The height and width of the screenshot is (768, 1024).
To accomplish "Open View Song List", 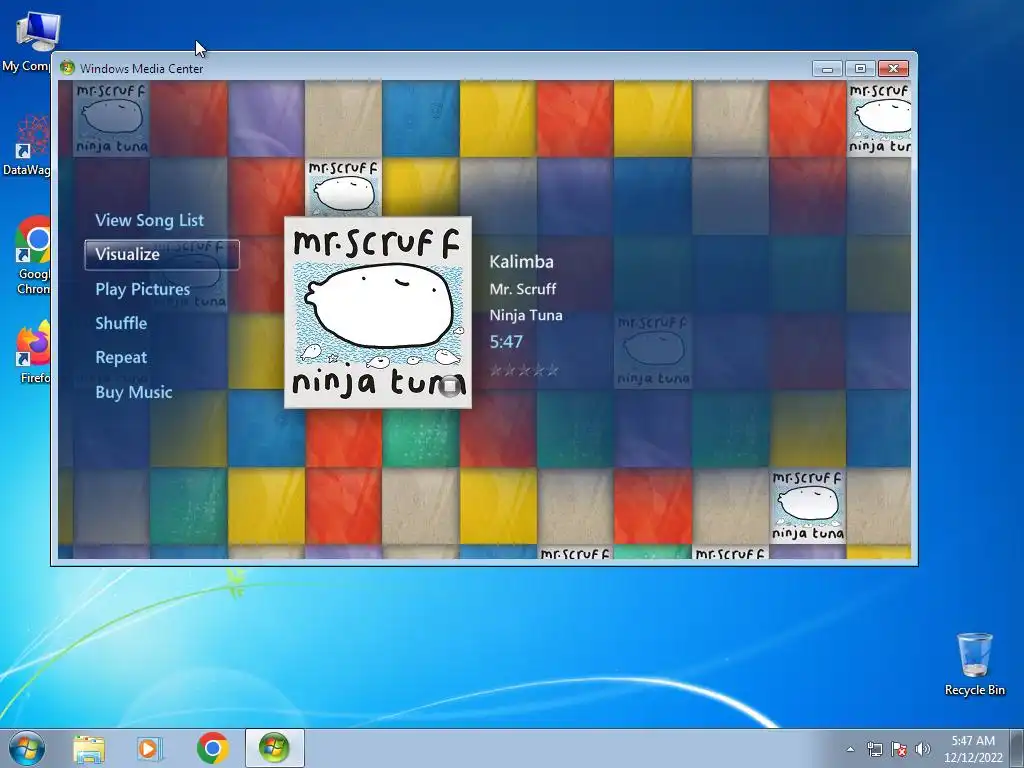I will pos(150,220).
